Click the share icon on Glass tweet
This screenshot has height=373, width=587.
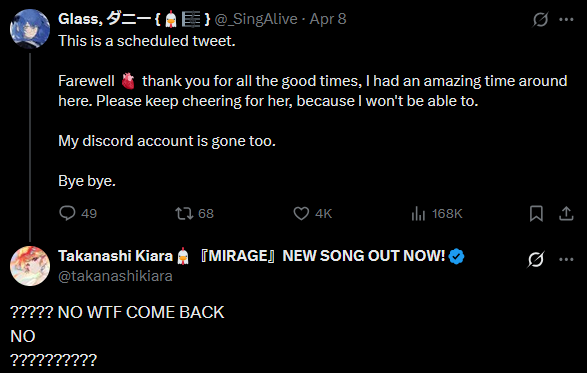coord(566,213)
